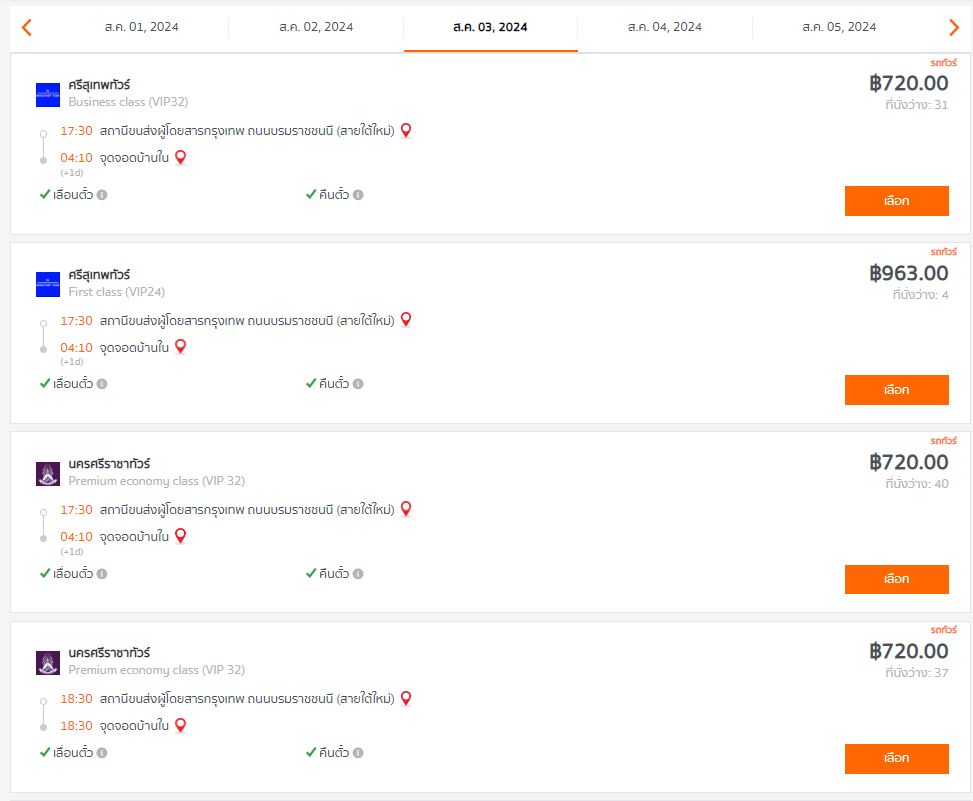Click info icon next to first trip's เลือกตั๋ว

(x=102, y=195)
